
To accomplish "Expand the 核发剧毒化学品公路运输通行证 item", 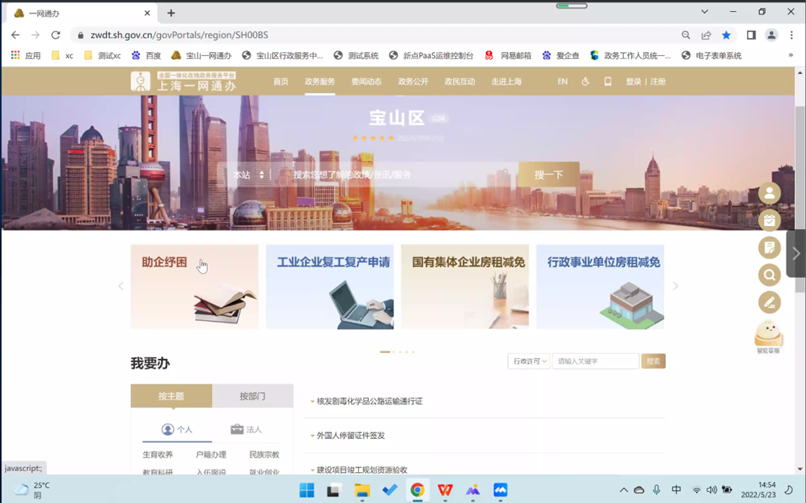I will click(x=367, y=401).
